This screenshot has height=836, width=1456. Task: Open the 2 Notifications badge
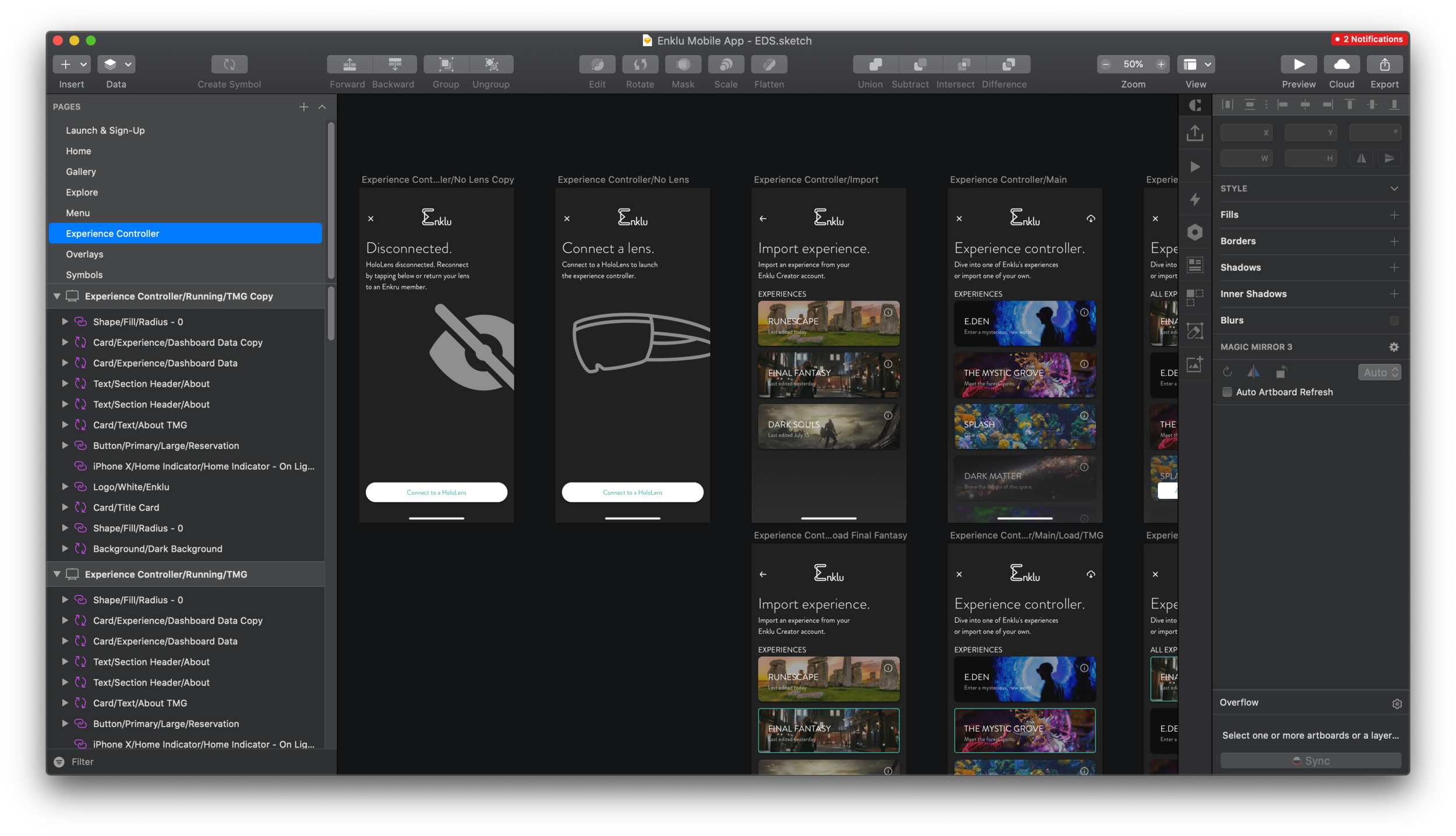click(1369, 39)
